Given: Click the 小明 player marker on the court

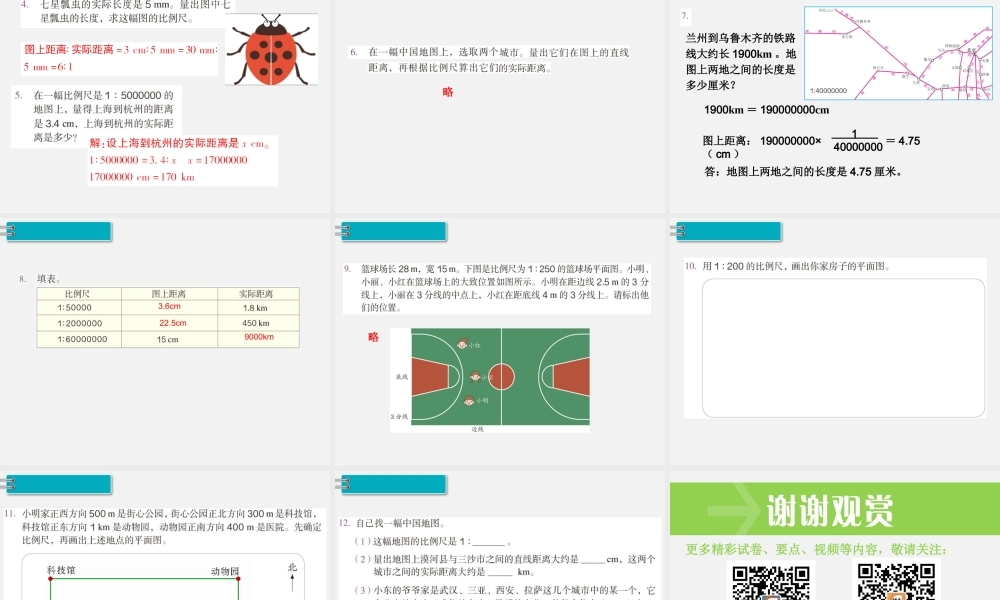Looking at the screenshot, I should click(x=469, y=401).
